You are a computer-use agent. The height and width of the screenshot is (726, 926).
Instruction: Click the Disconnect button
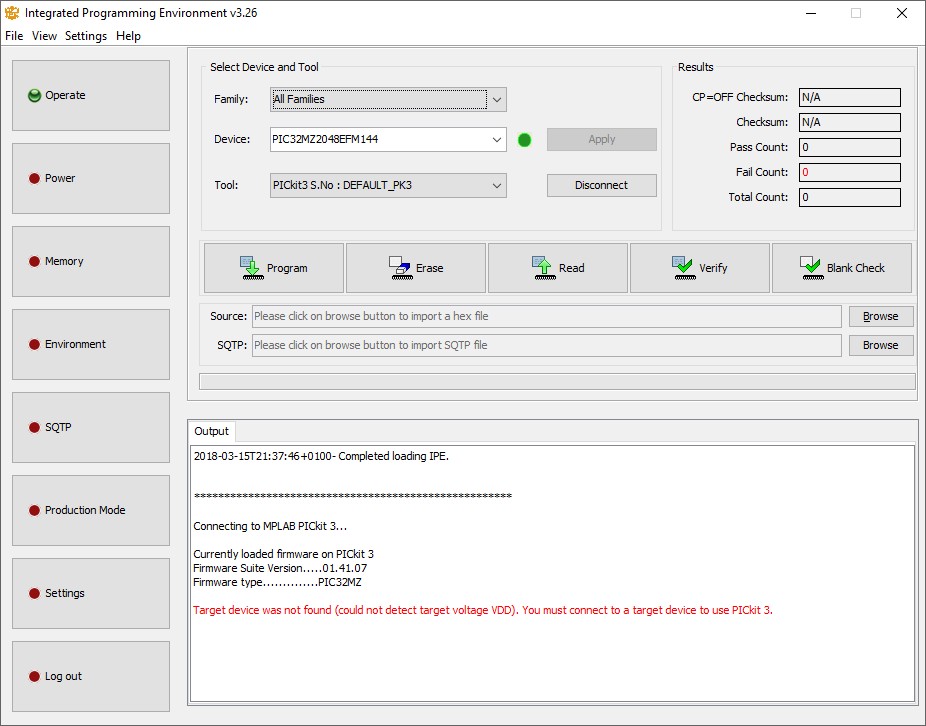601,185
